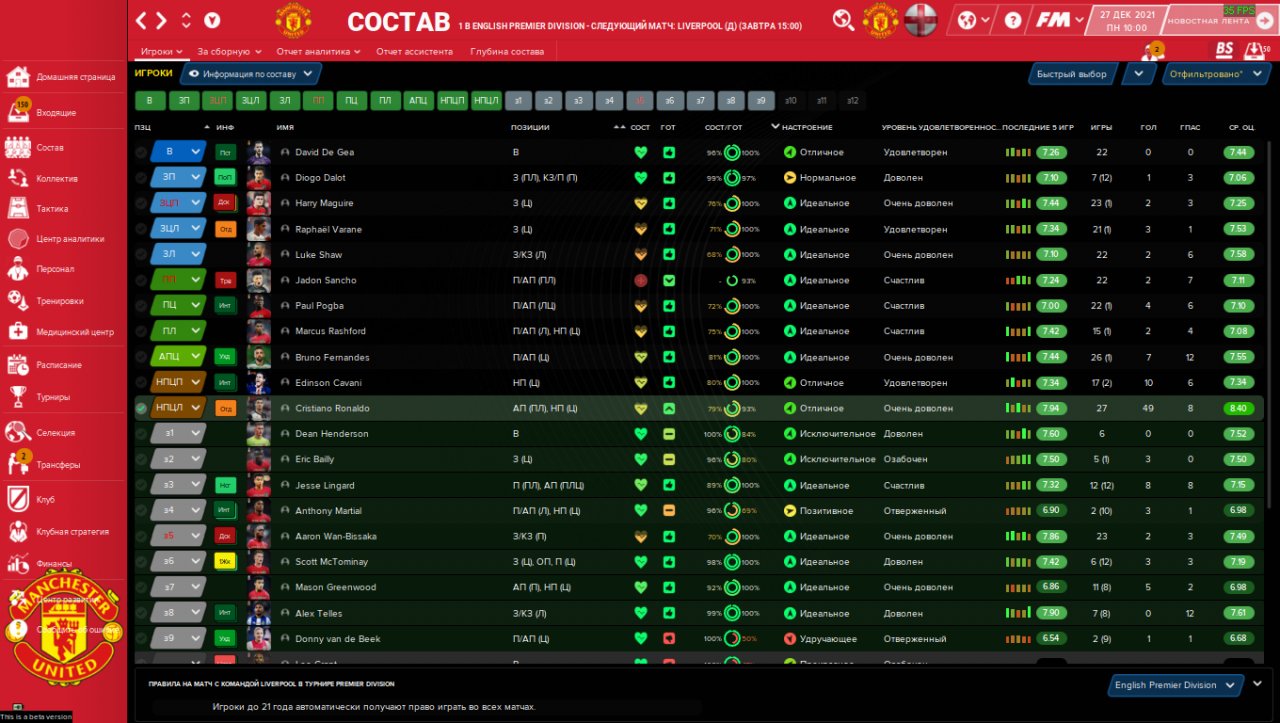Click the England flag icon in header
Screen dimensions: 1280x723
[921, 20]
